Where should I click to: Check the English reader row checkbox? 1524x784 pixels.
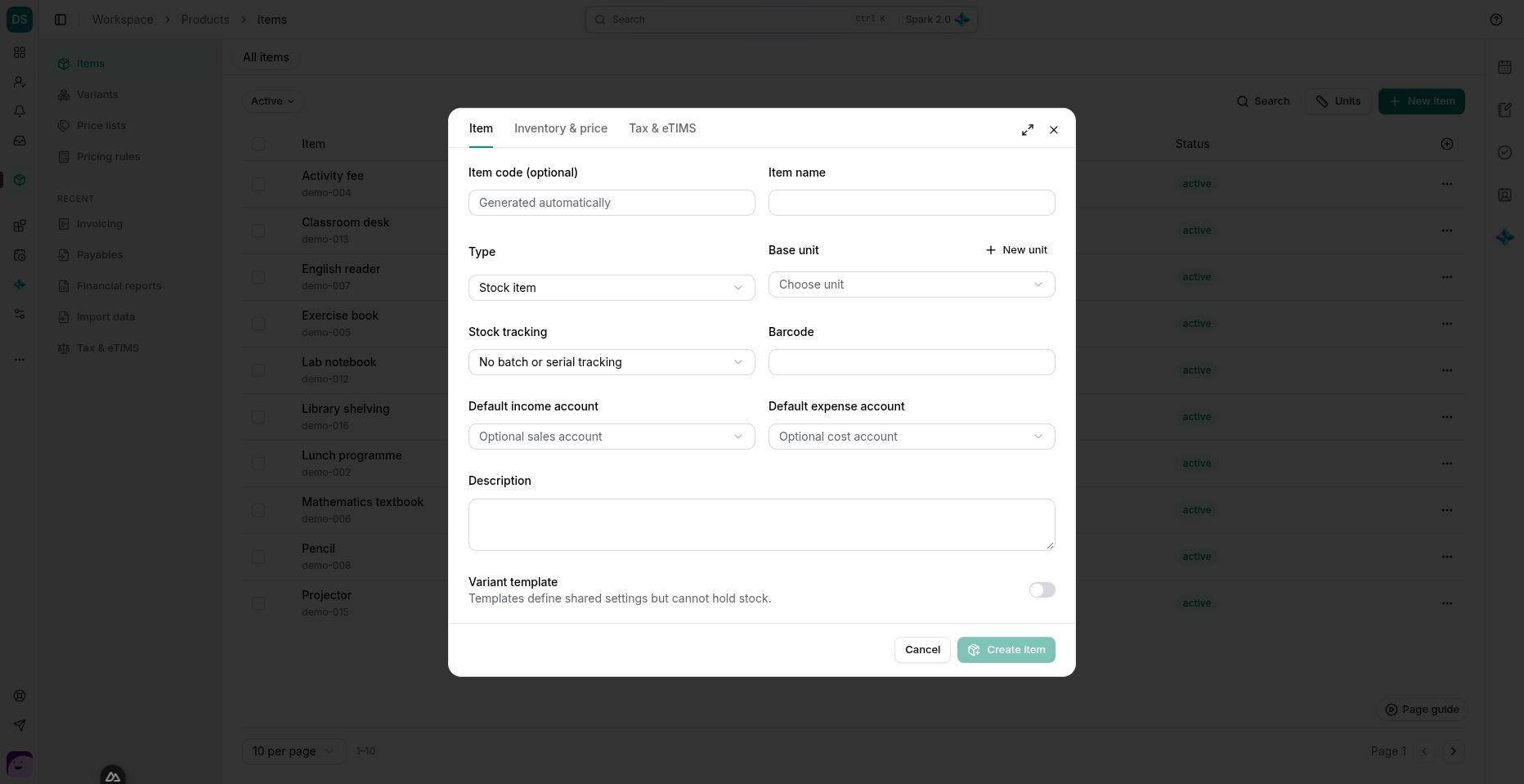[x=258, y=277]
